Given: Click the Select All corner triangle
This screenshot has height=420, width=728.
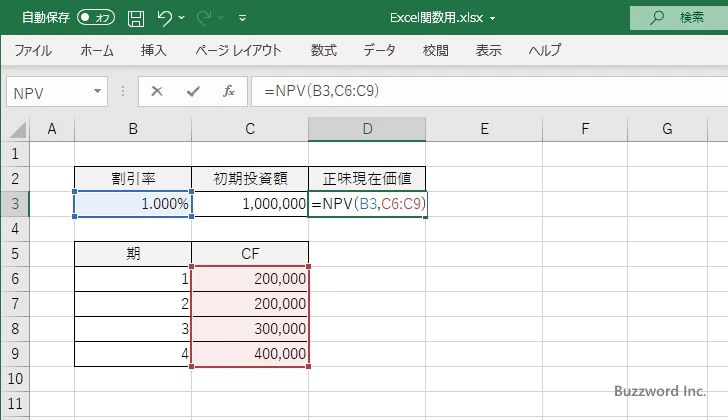Looking at the screenshot, I should [x=17, y=129].
